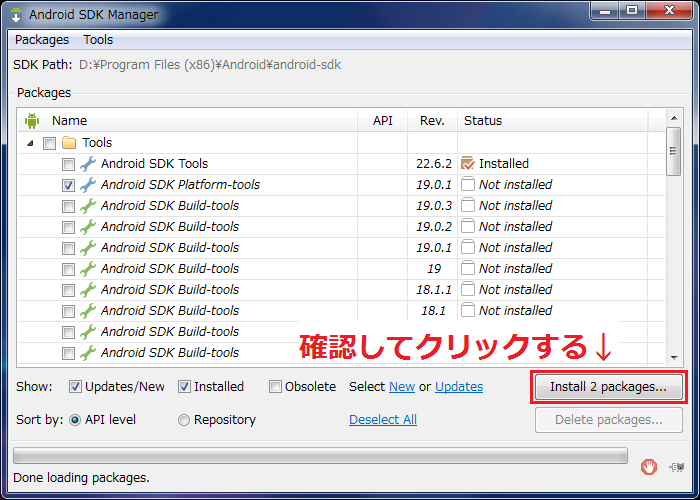Click the Android SDK Manager title bar icon
Screen dimensions: 700x500
point(16,14)
